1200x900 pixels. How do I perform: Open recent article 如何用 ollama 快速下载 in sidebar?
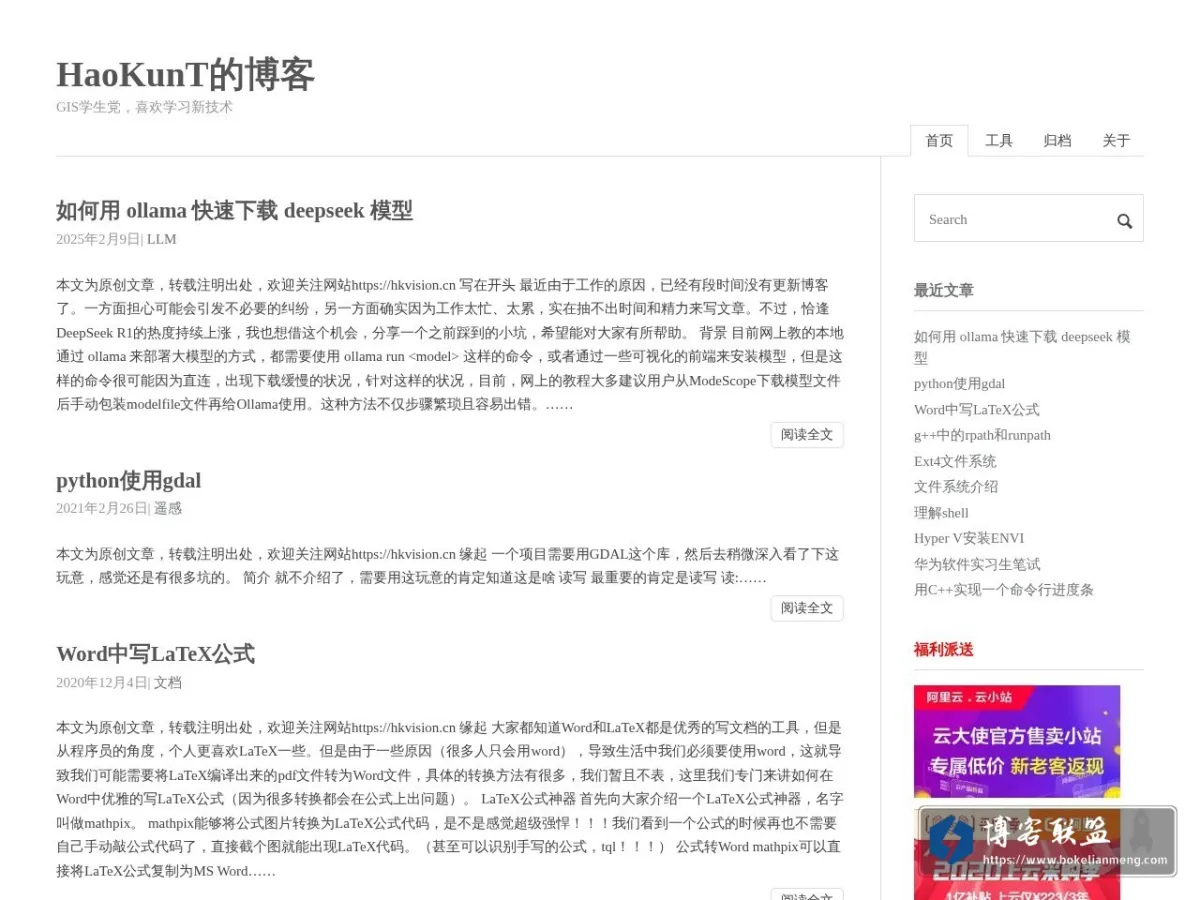(x=1022, y=347)
